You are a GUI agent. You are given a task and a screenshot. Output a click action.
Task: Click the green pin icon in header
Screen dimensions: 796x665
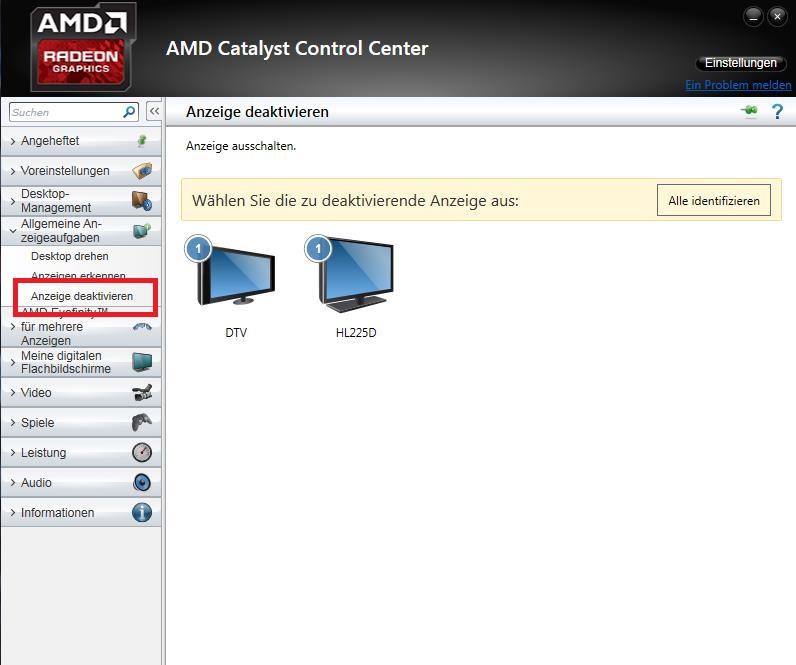(x=749, y=111)
